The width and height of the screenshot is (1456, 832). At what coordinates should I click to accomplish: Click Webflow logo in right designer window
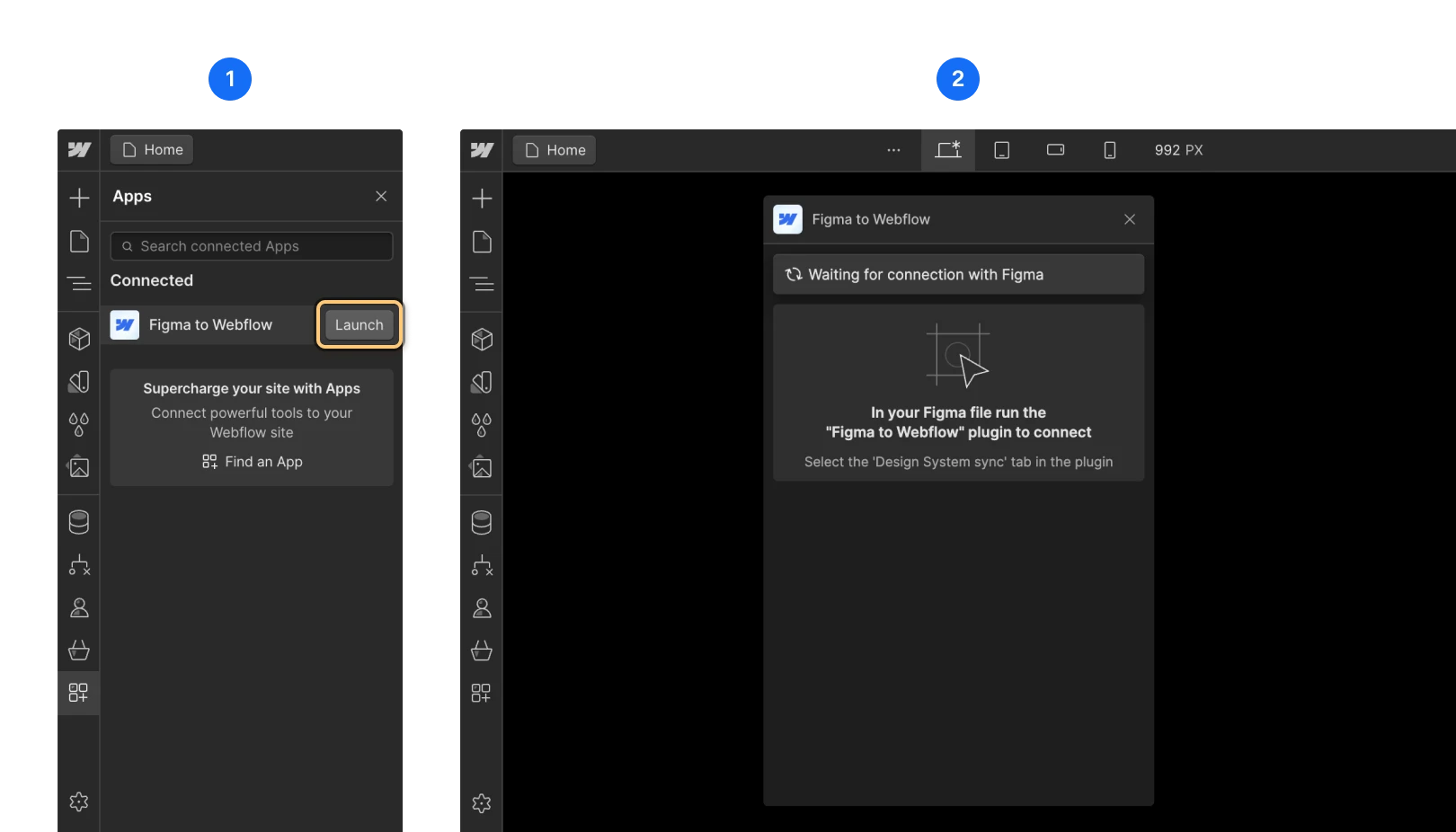click(x=482, y=150)
